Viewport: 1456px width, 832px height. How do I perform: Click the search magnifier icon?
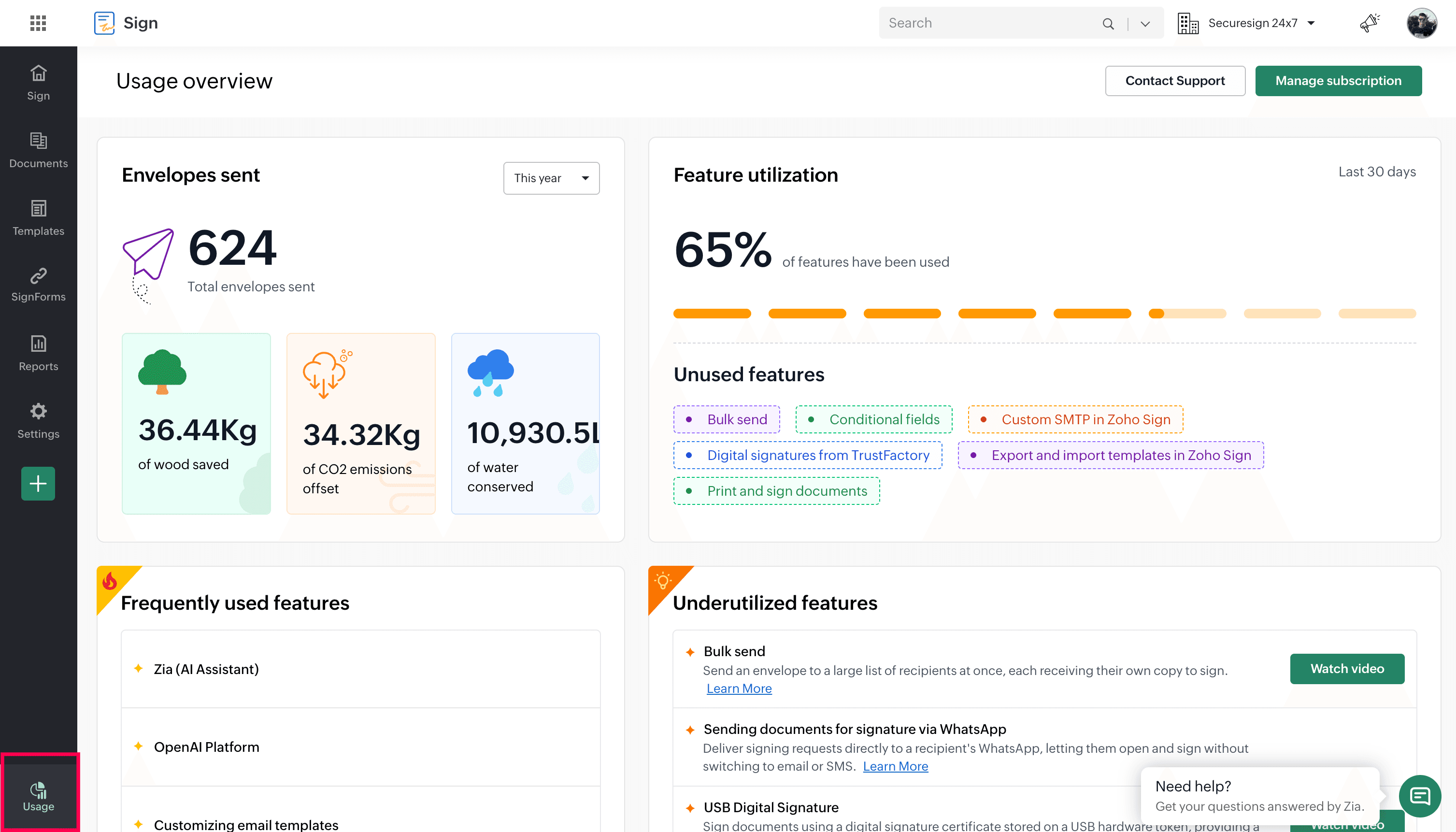1108,23
